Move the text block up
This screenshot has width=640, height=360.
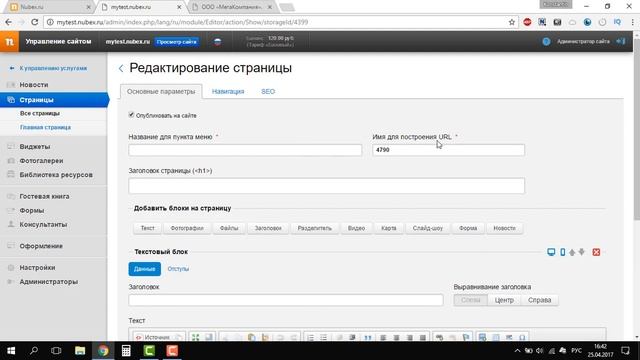pyautogui.click(x=572, y=252)
